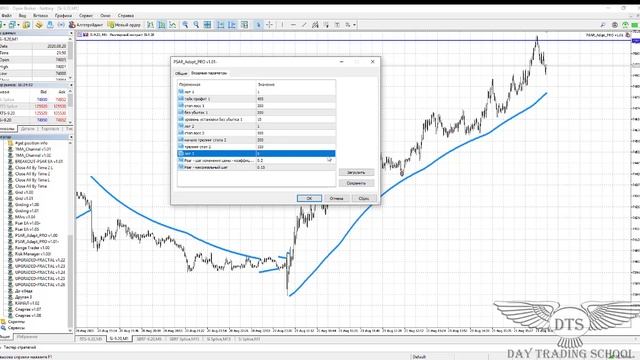This screenshot has height=360, width=640.
Task: Click OK in the PSAR_Adapt_PRO dialog
Action: 309,198
